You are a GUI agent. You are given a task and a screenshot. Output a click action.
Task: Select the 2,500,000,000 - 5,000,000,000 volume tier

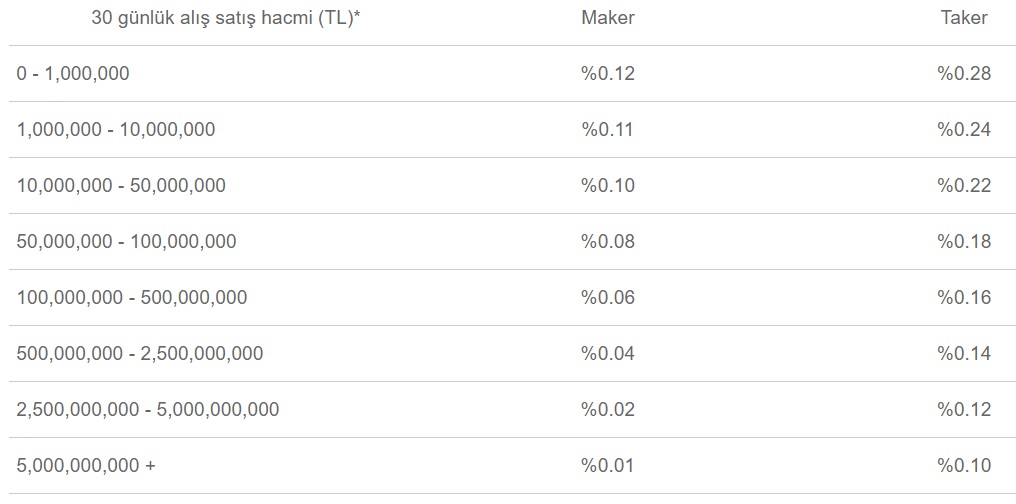[x=148, y=409]
